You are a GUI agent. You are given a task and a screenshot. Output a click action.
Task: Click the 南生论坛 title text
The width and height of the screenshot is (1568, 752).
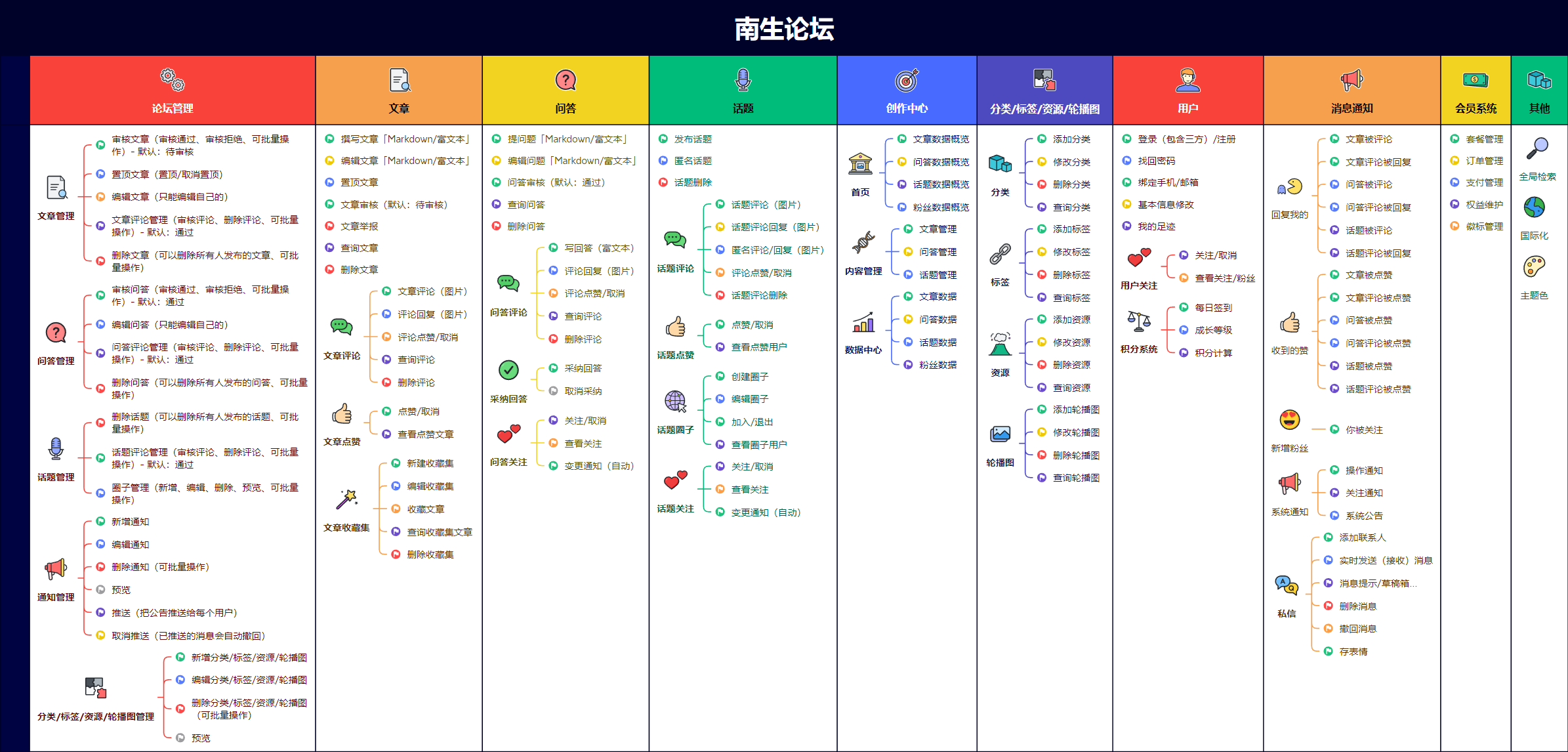pos(784,29)
